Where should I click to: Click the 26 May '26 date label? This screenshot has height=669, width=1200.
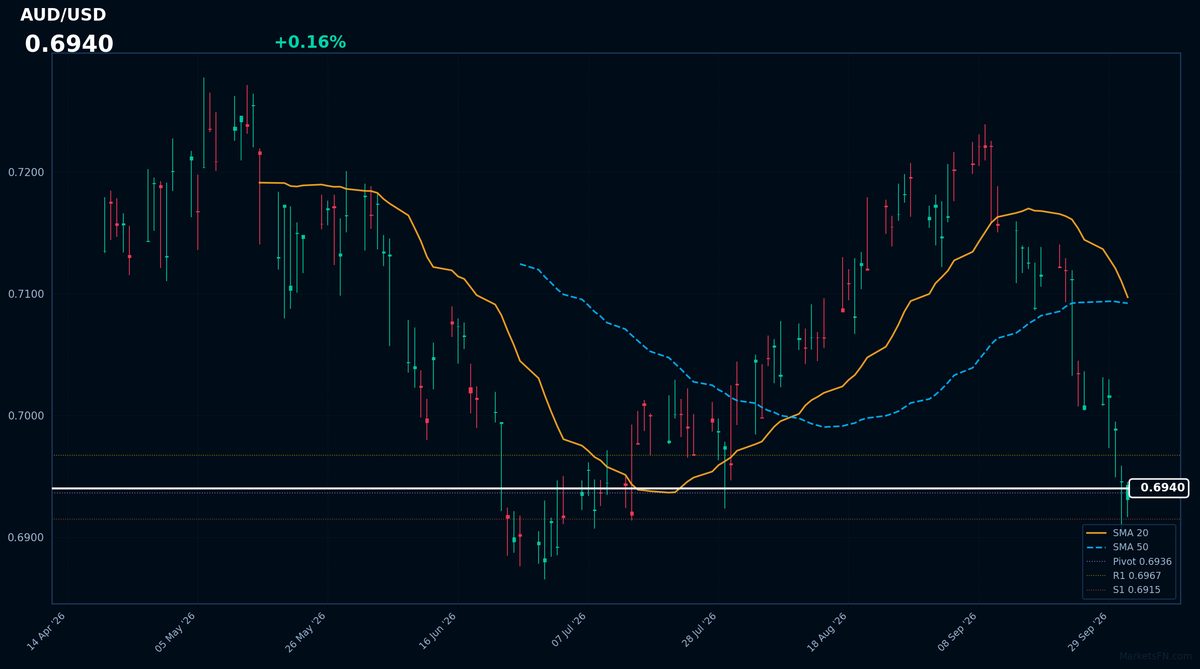[306, 632]
